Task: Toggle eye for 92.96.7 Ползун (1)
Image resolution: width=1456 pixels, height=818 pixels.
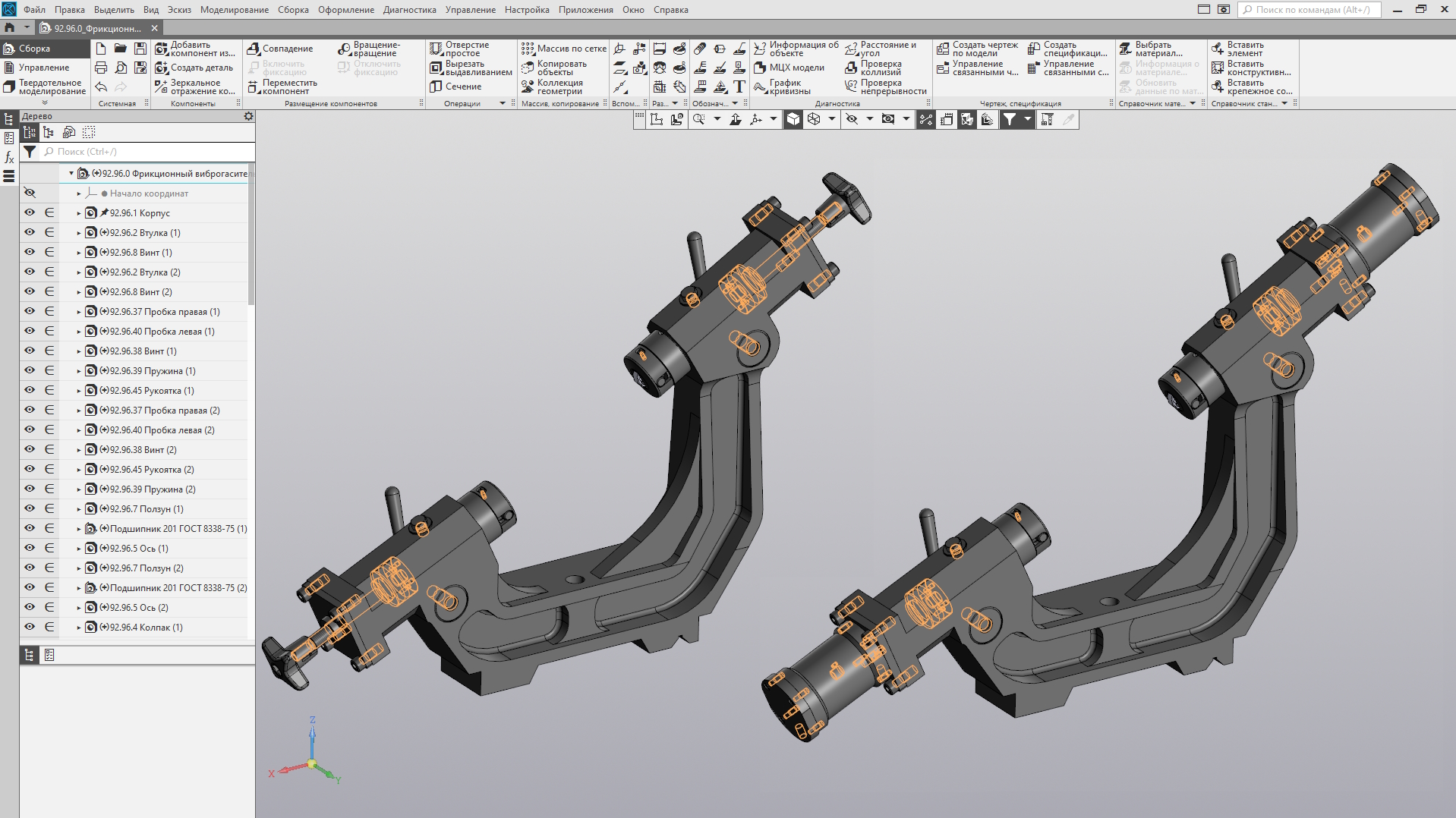Action: [30, 508]
